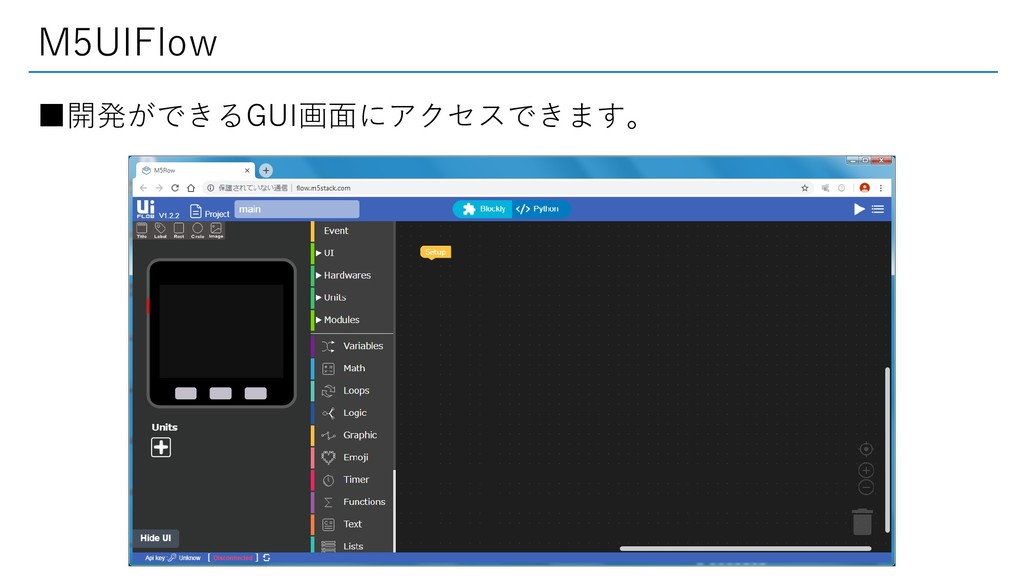Click the UiFlow logo
Viewport: 1024px width, 576px height.
coord(146,209)
